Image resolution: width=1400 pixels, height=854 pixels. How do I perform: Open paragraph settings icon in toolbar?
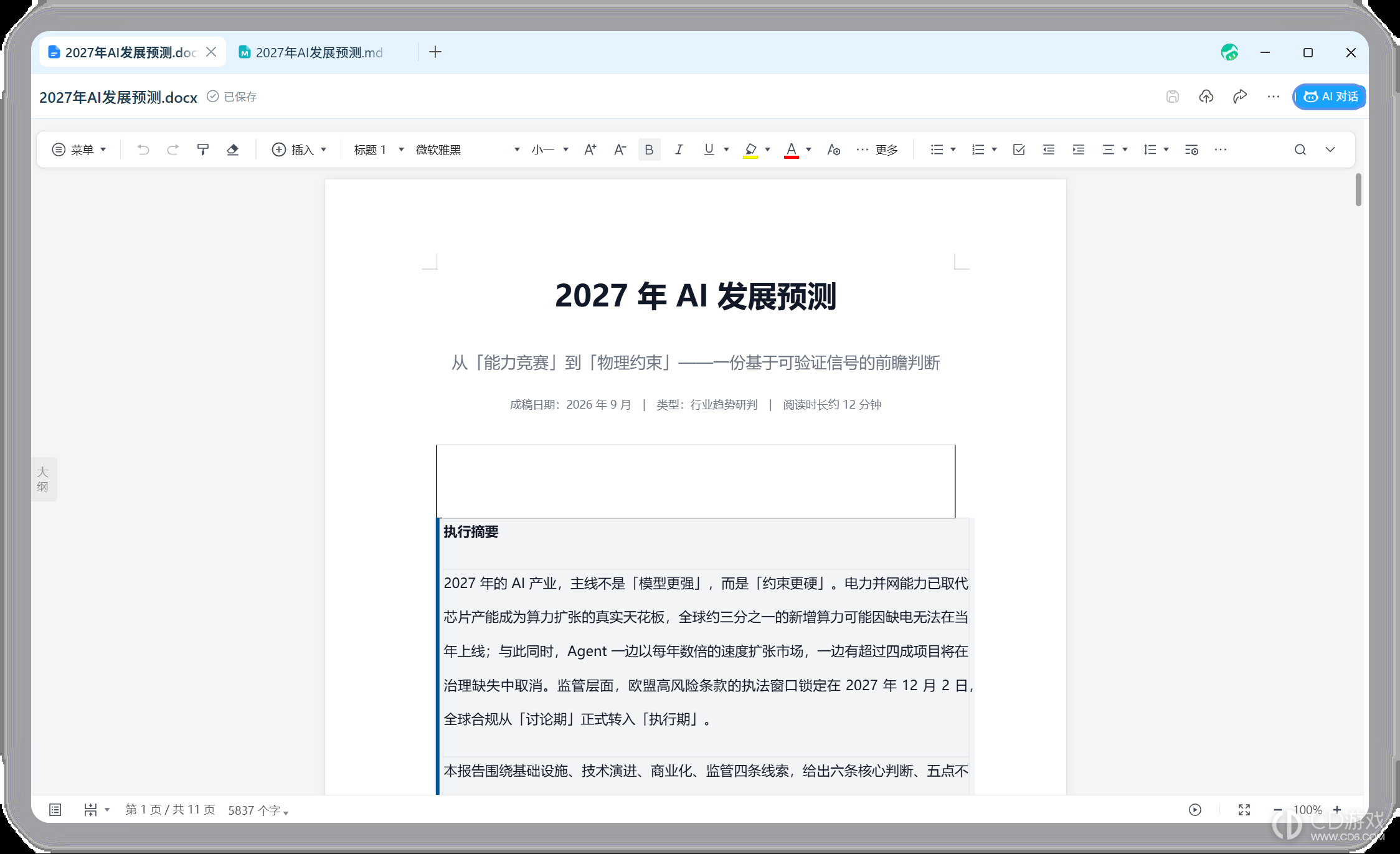tap(1191, 149)
